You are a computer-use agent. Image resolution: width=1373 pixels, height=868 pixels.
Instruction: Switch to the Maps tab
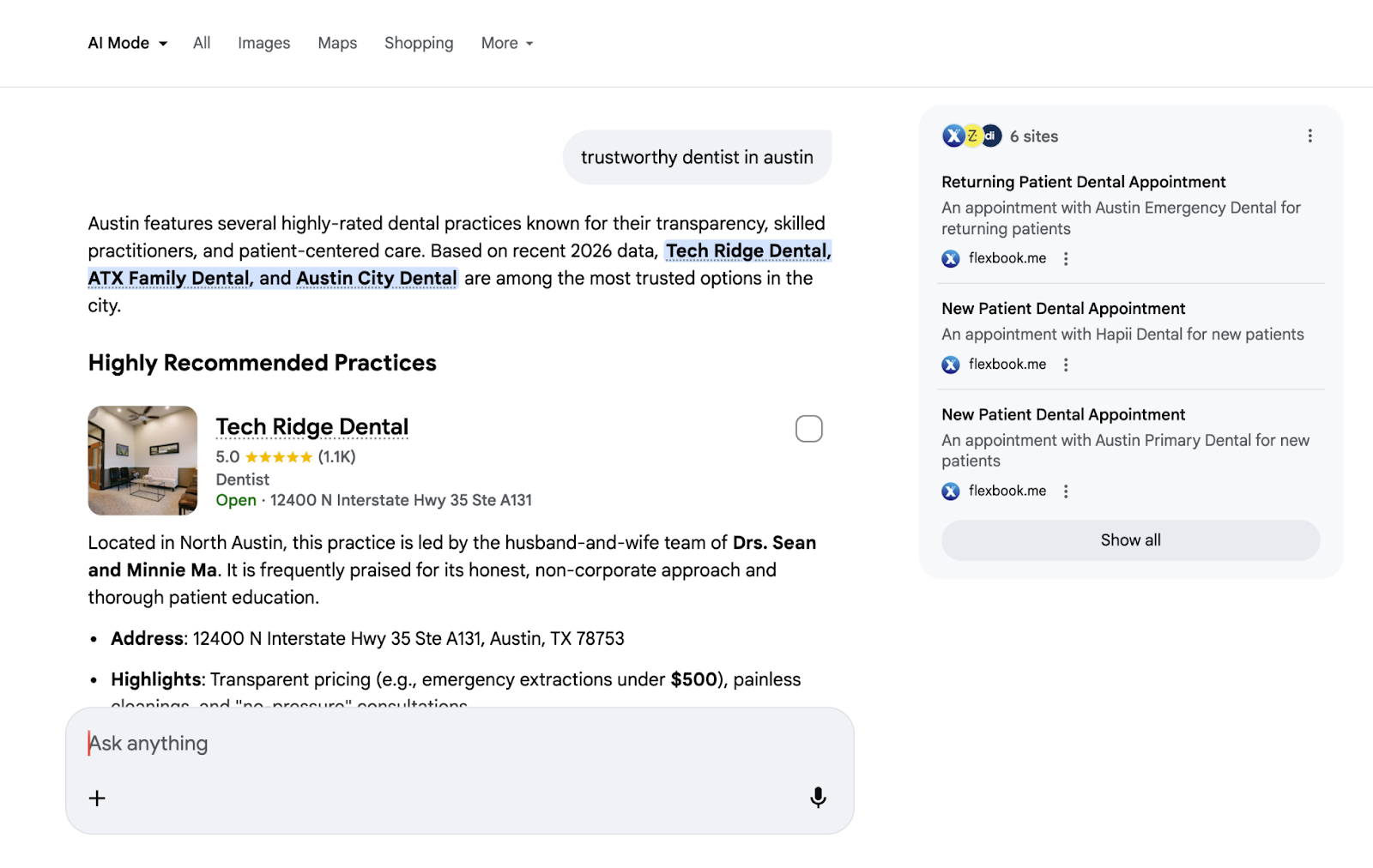pos(337,43)
